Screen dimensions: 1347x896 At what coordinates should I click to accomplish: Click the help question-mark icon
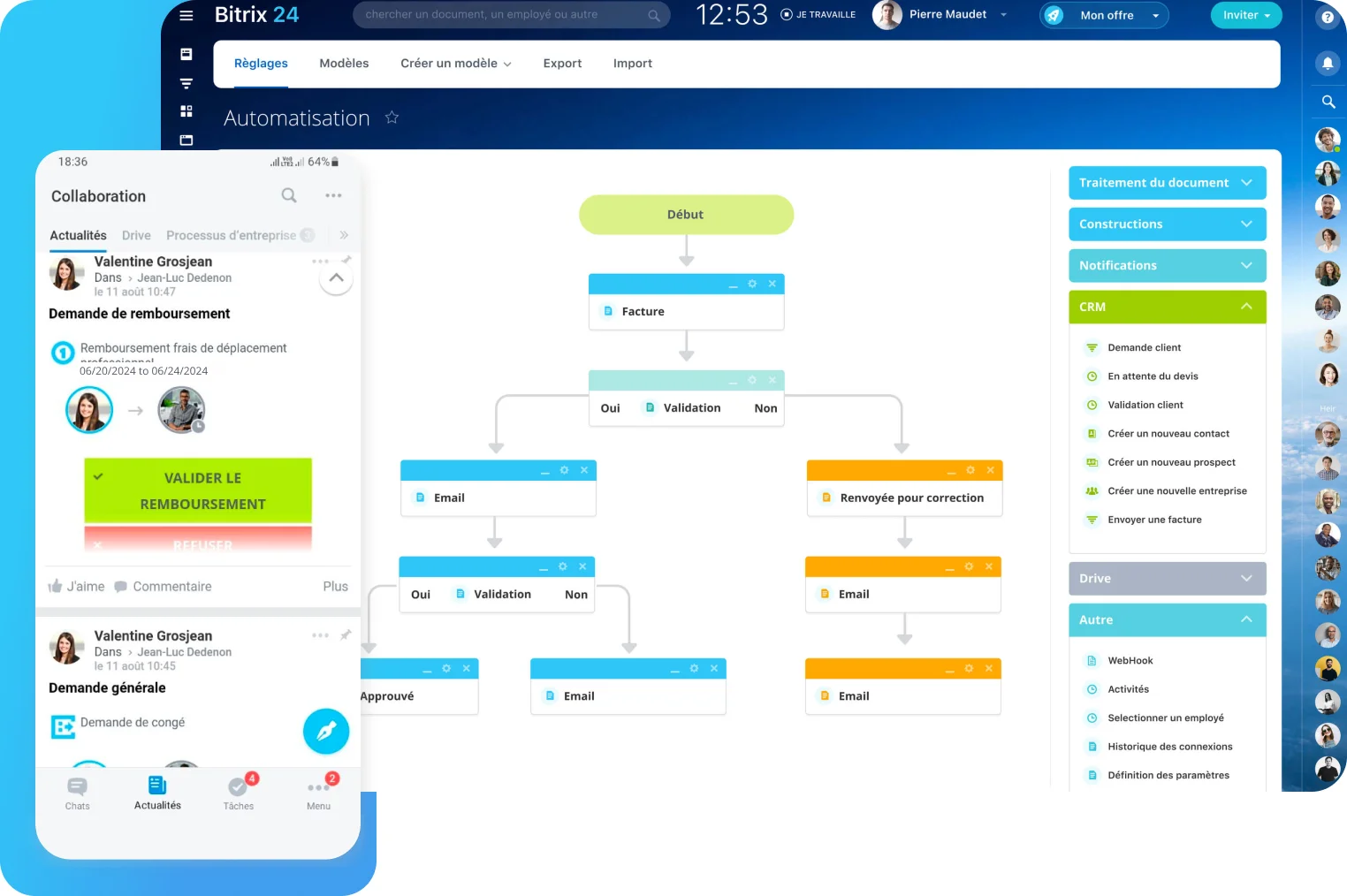[x=1328, y=18]
